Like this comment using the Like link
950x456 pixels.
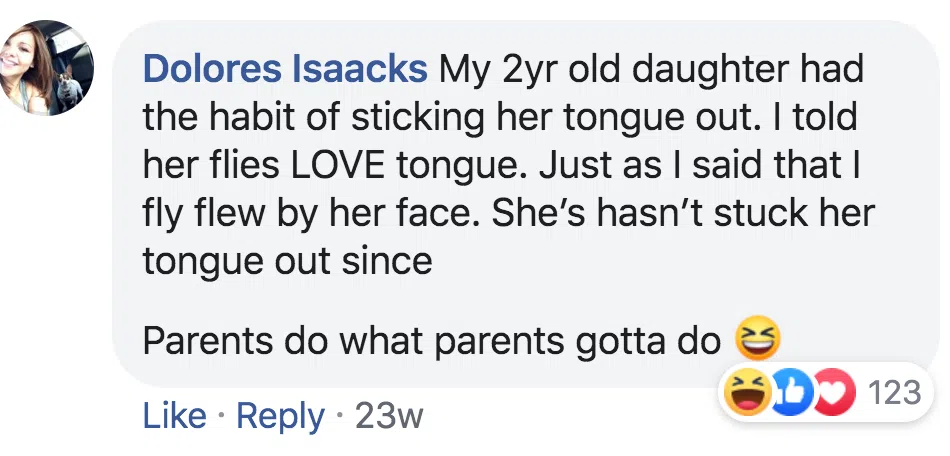point(177,416)
